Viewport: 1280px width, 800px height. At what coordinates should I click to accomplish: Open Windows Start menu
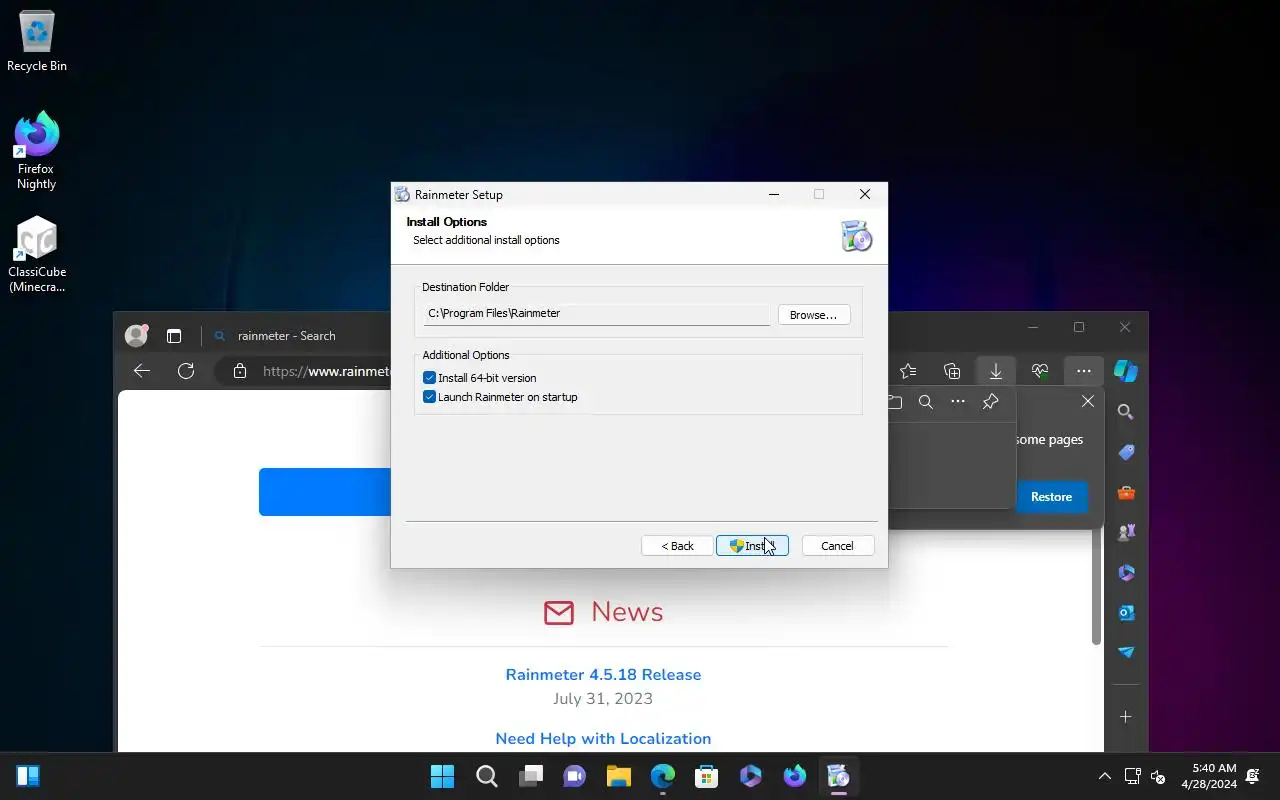pos(442,776)
